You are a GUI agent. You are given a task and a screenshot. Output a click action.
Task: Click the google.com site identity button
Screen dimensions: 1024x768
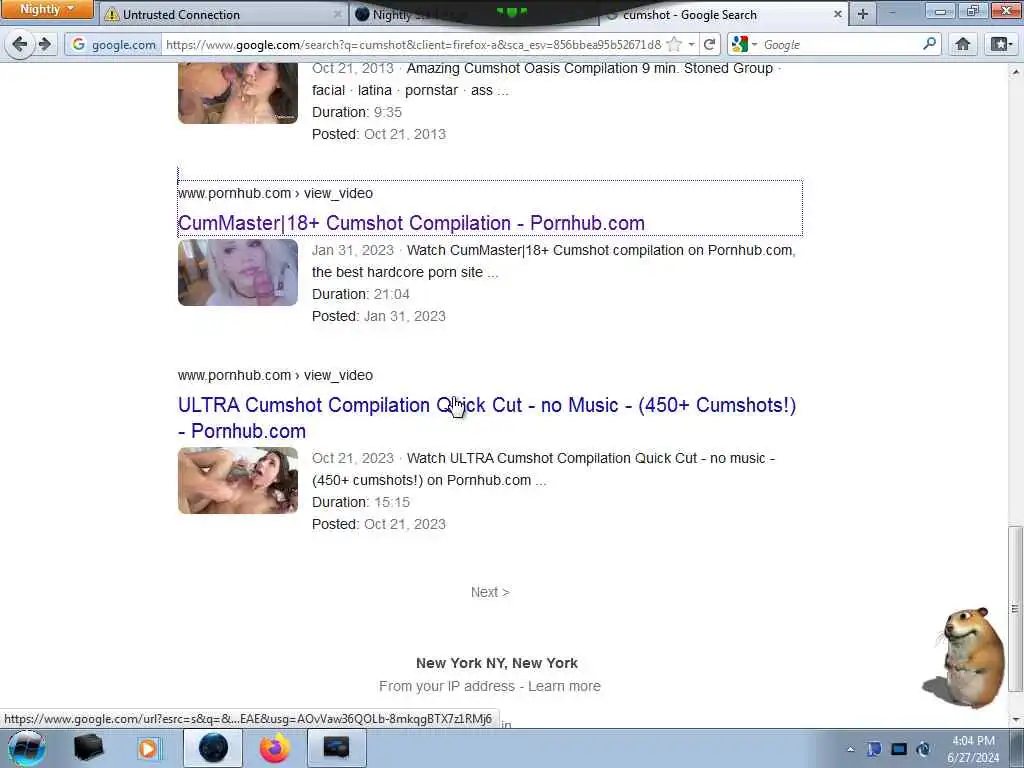(x=114, y=44)
